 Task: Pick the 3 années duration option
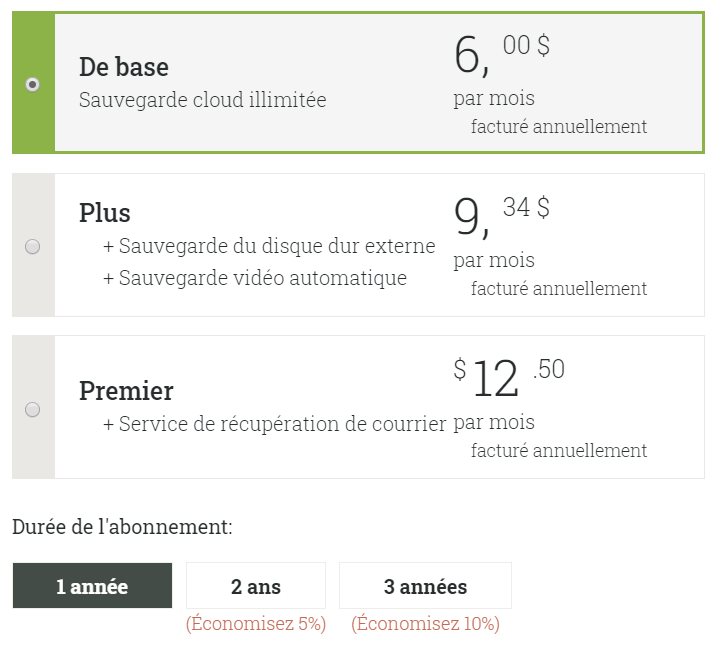tap(425, 586)
